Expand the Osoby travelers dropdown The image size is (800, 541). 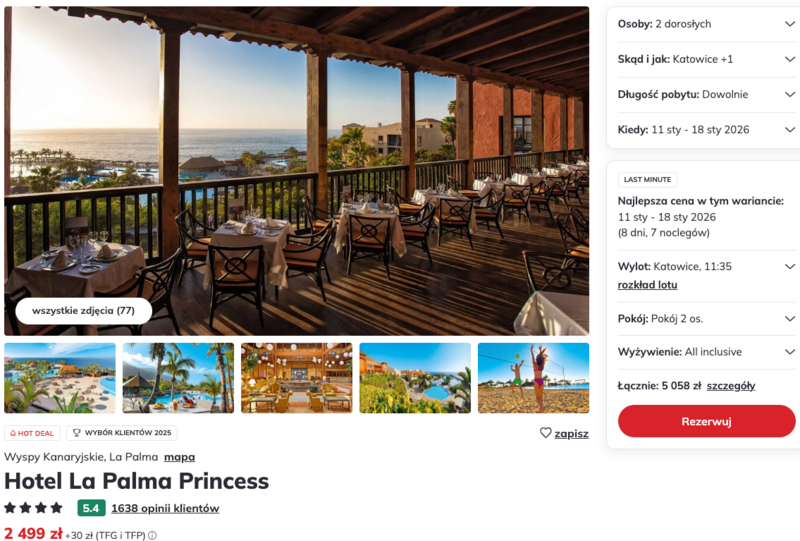pos(790,24)
